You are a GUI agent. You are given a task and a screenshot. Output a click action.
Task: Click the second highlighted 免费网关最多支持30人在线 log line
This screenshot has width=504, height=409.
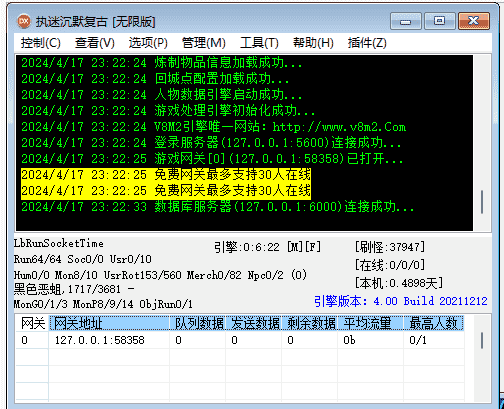pyautogui.click(x=166, y=191)
